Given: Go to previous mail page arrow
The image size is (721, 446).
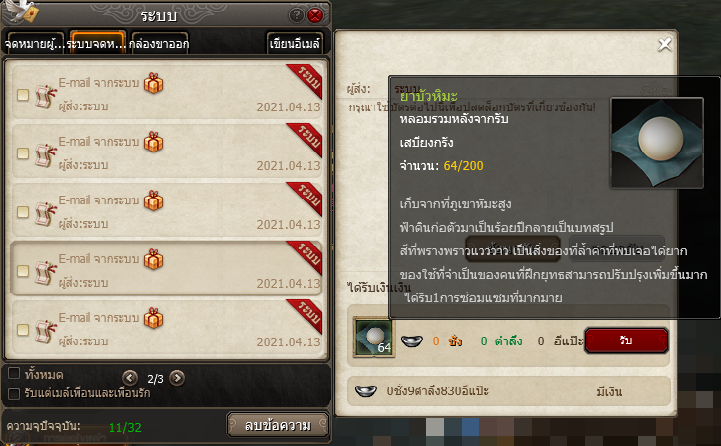Looking at the screenshot, I should click(x=130, y=378).
